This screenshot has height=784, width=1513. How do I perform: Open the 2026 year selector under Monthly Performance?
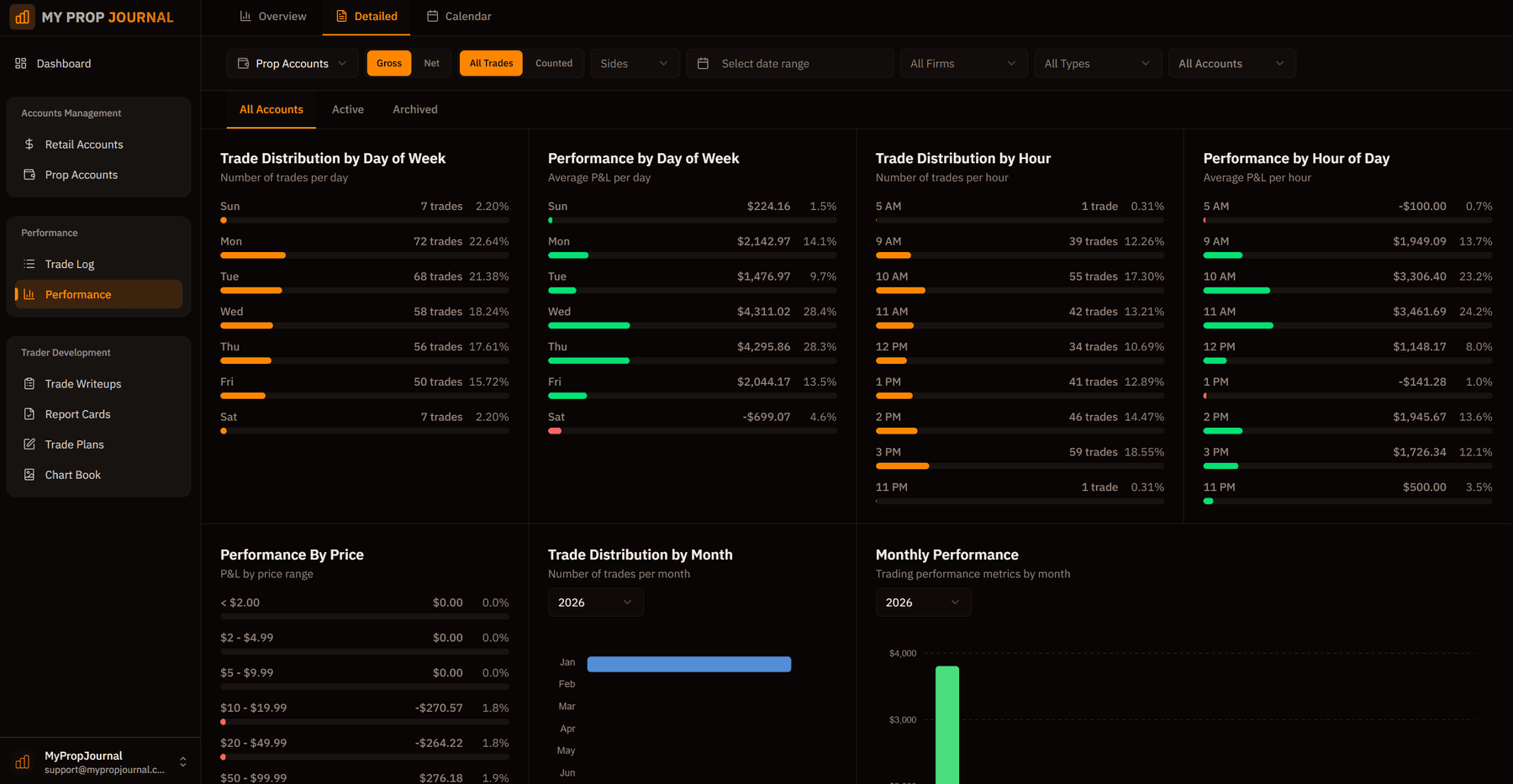click(x=923, y=602)
